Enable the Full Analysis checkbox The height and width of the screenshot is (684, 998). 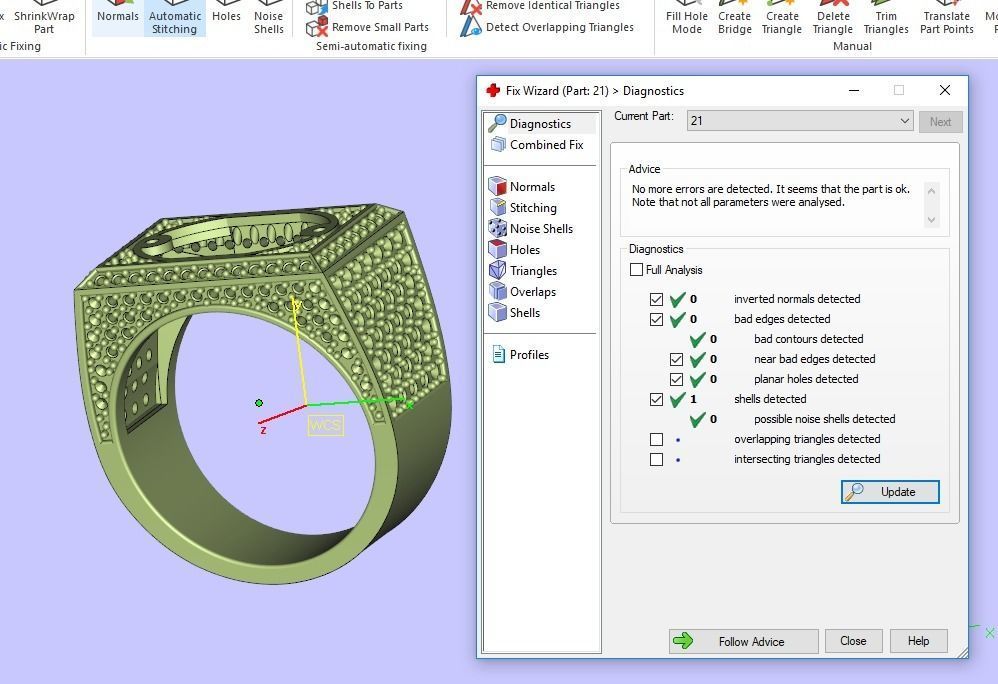[x=636, y=270]
